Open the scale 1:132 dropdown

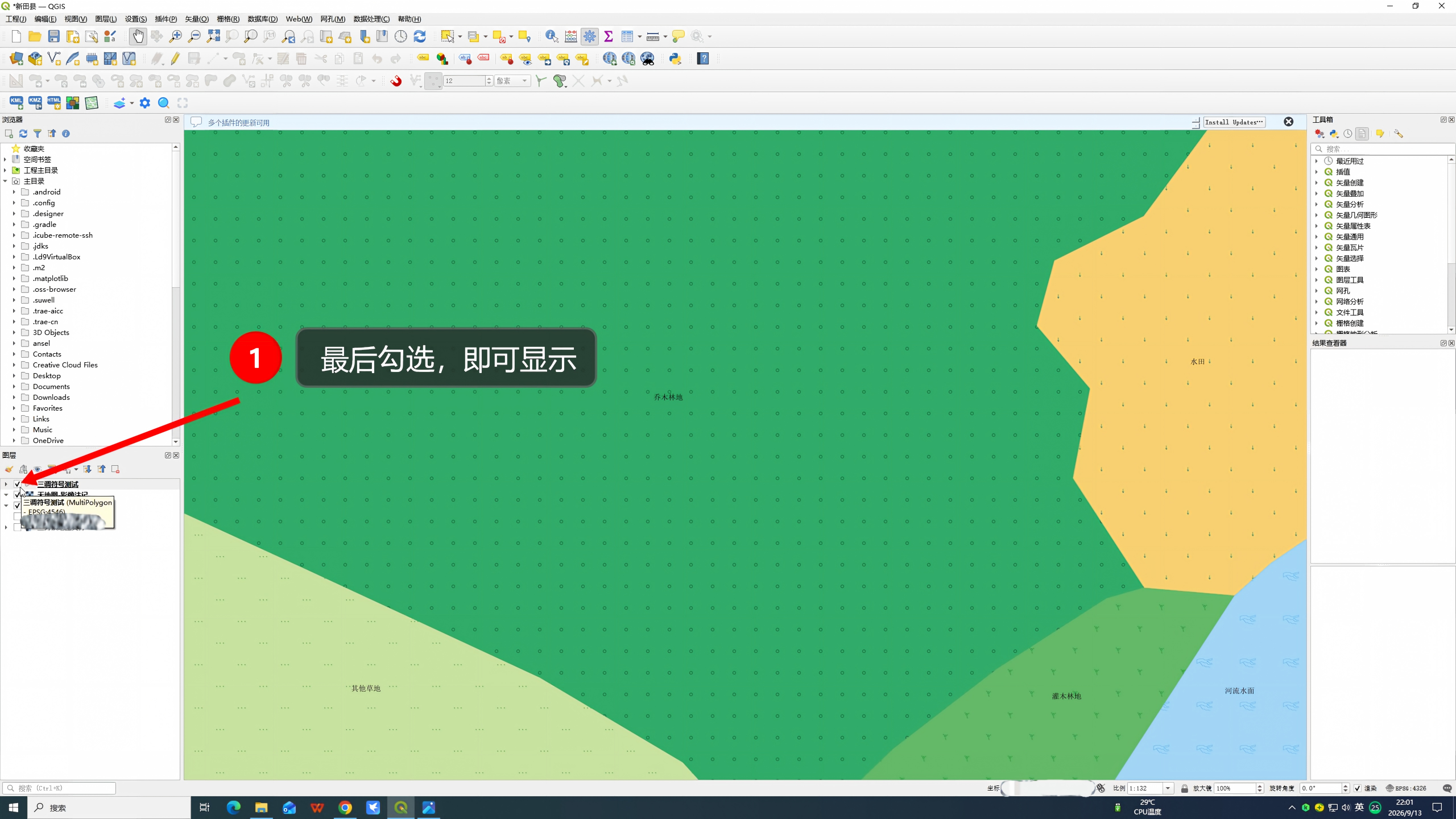(x=1168, y=788)
